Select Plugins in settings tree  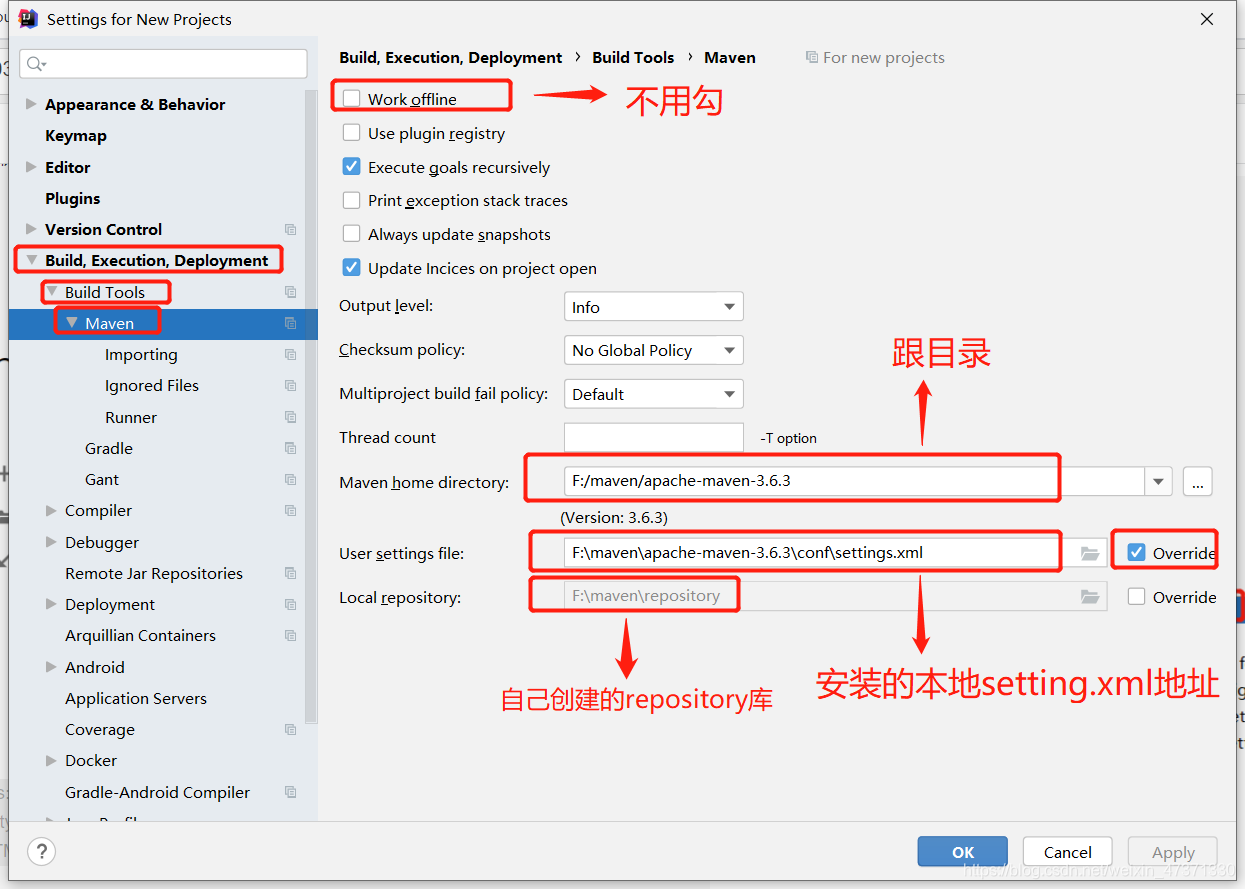click(x=73, y=198)
